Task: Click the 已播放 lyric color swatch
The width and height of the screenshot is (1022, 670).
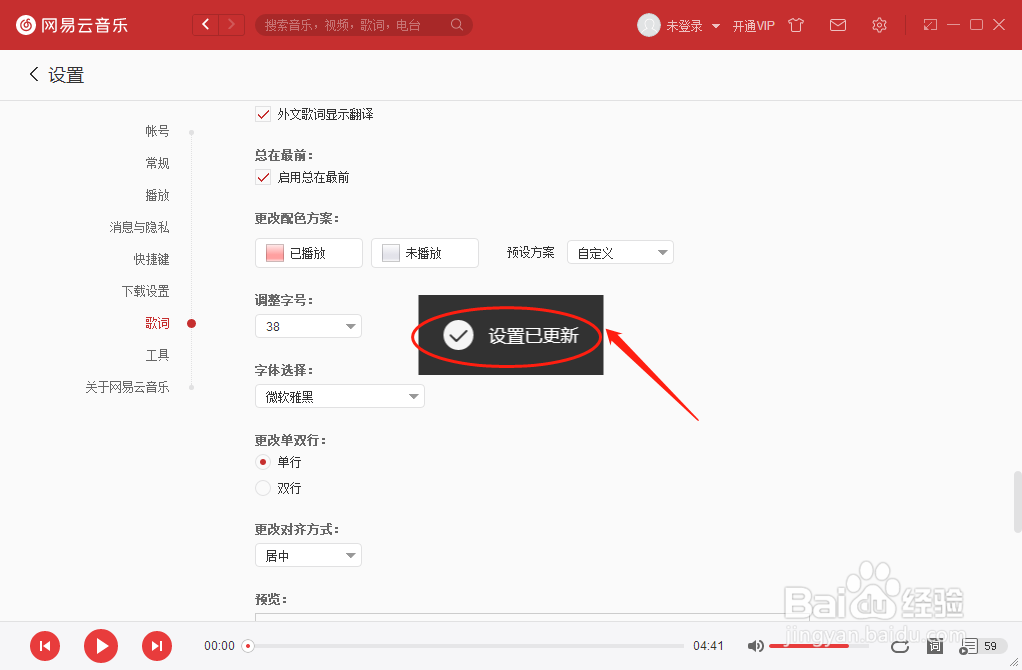Action: pos(308,252)
